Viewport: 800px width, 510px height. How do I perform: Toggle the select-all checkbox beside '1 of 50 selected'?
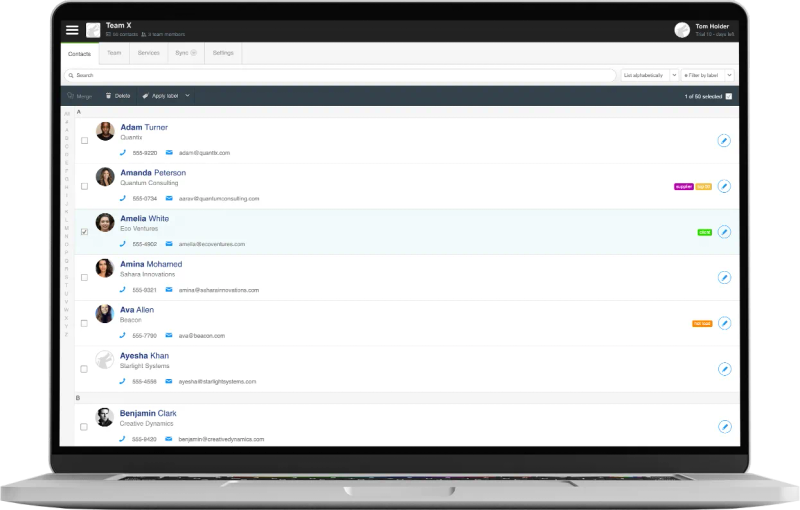[x=729, y=96]
